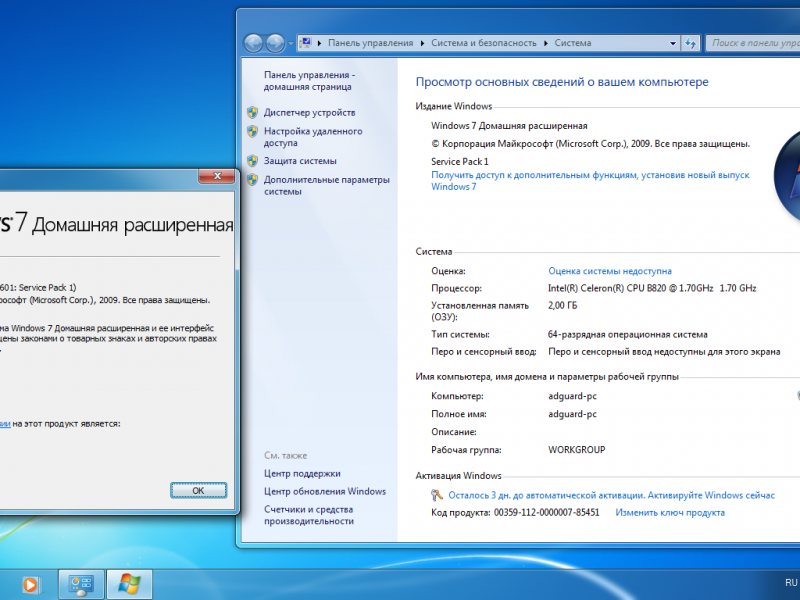Image resolution: width=800 pixels, height=600 pixels.
Task: Click the Перо и сенсорный ввод недоступны text
Action: click(664, 352)
